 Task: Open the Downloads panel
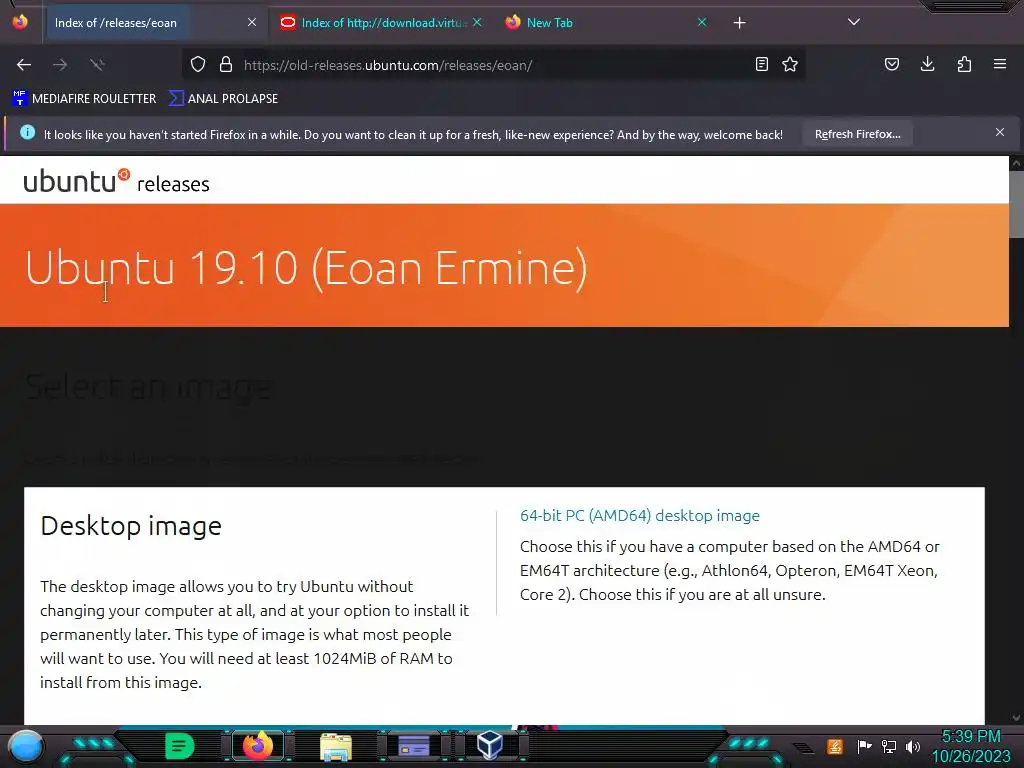tap(927, 64)
